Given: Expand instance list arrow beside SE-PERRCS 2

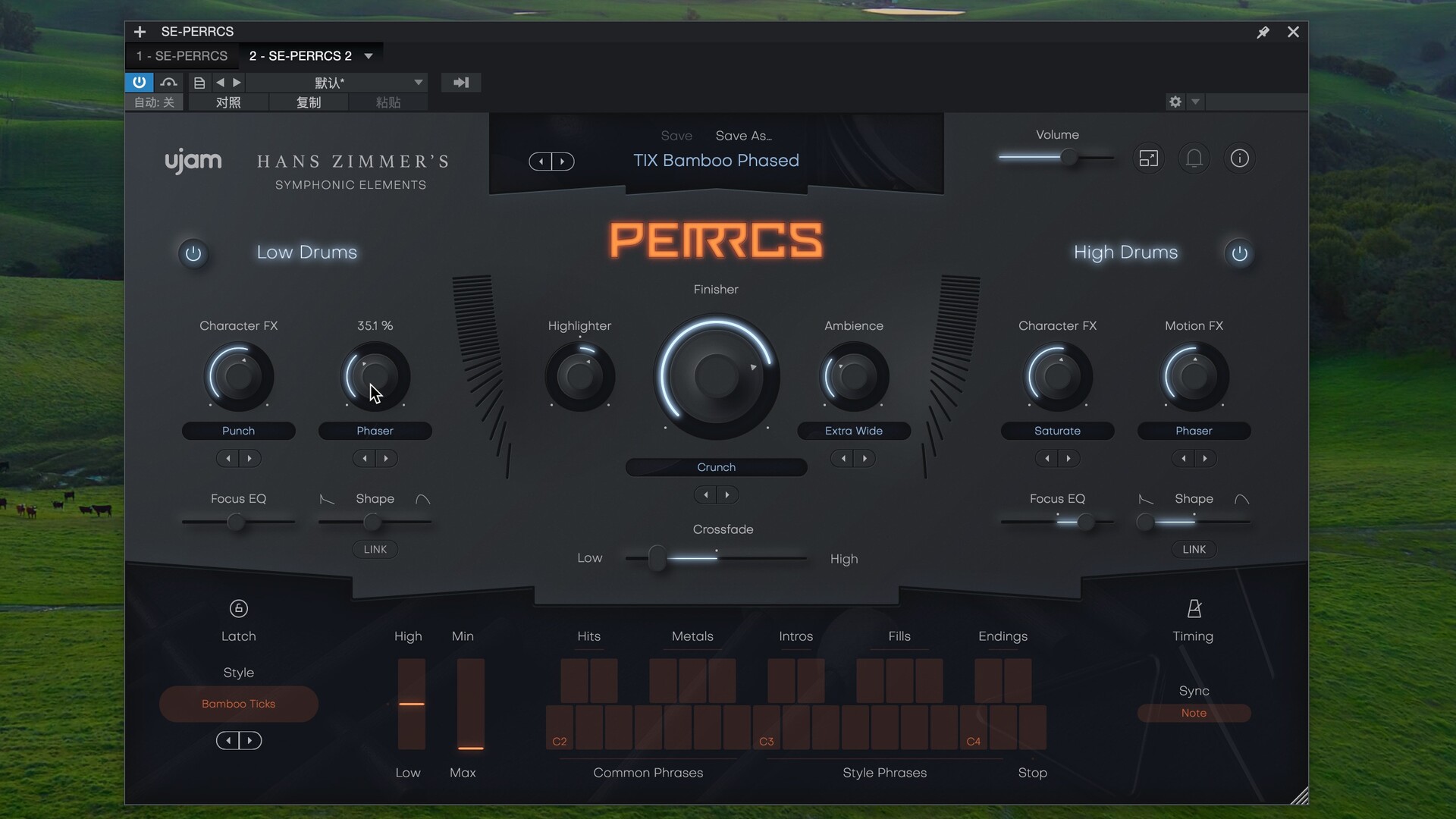Looking at the screenshot, I should point(369,56).
